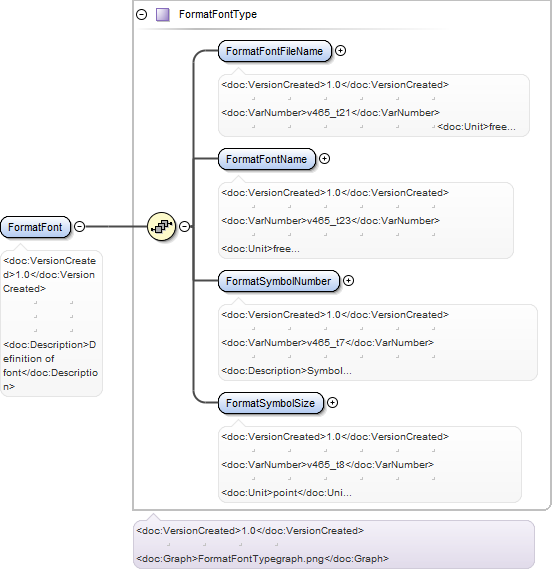Click VersionCreated annotation under FormatFont
The width and height of the screenshot is (553, 572).
tap(50, 275)
